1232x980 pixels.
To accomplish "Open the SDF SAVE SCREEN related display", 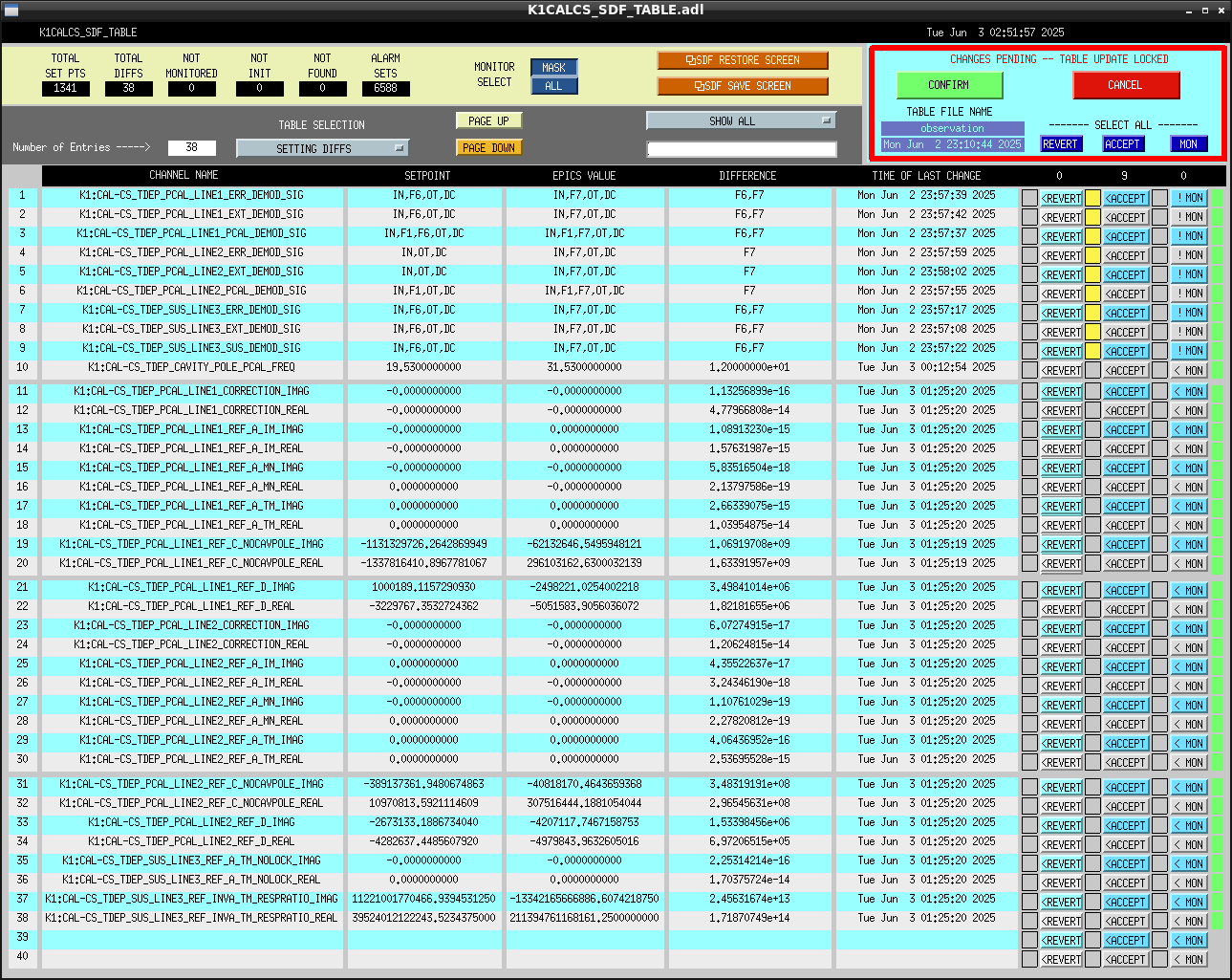I will tap(743, 86).
